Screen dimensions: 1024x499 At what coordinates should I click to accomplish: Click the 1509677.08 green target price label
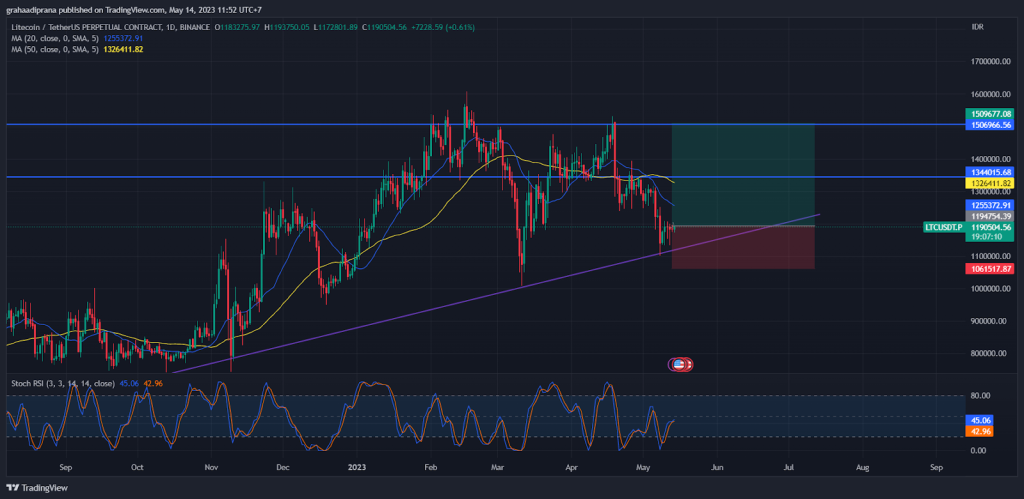tap(990, 113)
